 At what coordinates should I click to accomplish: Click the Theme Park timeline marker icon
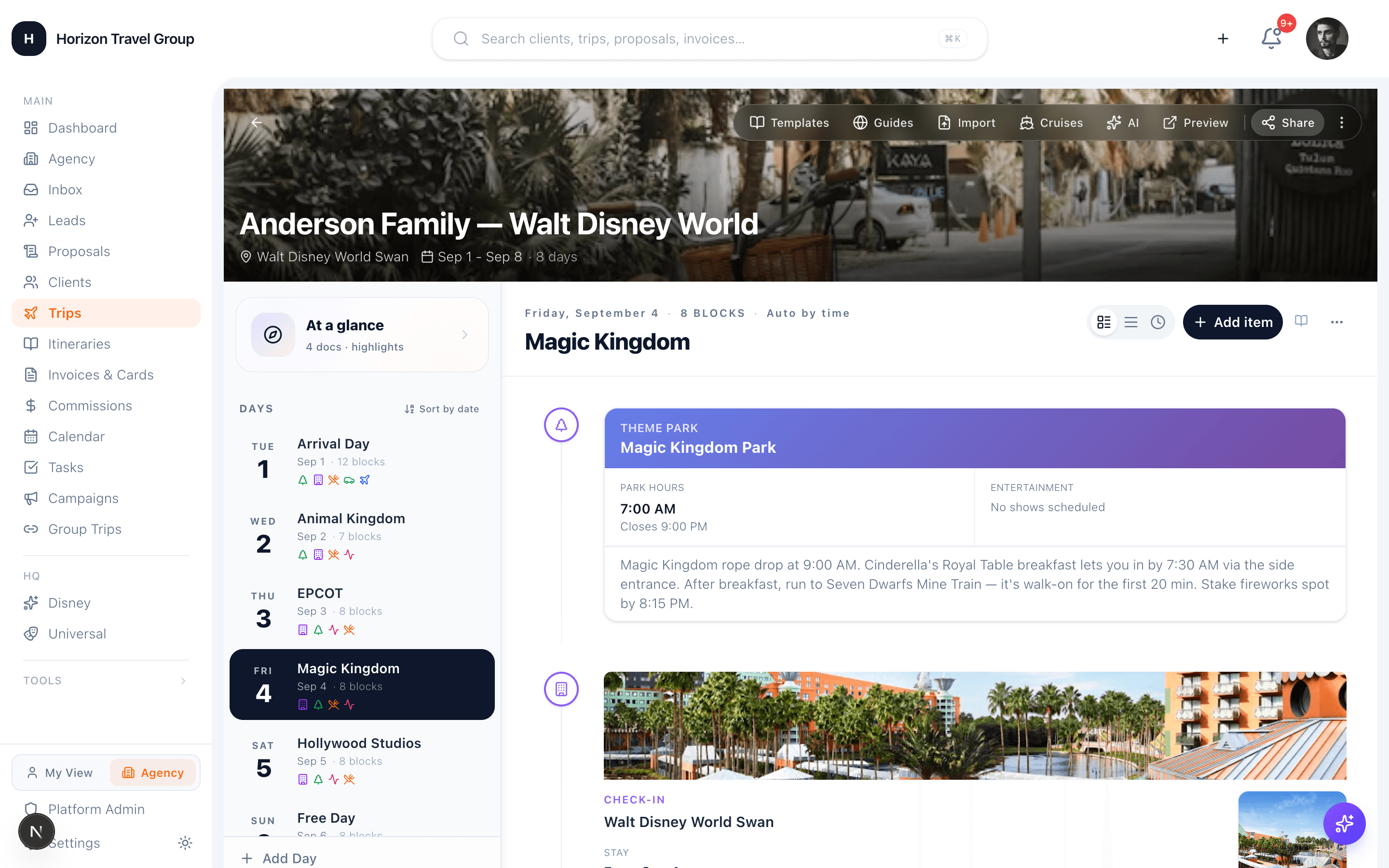pos(561,425)
